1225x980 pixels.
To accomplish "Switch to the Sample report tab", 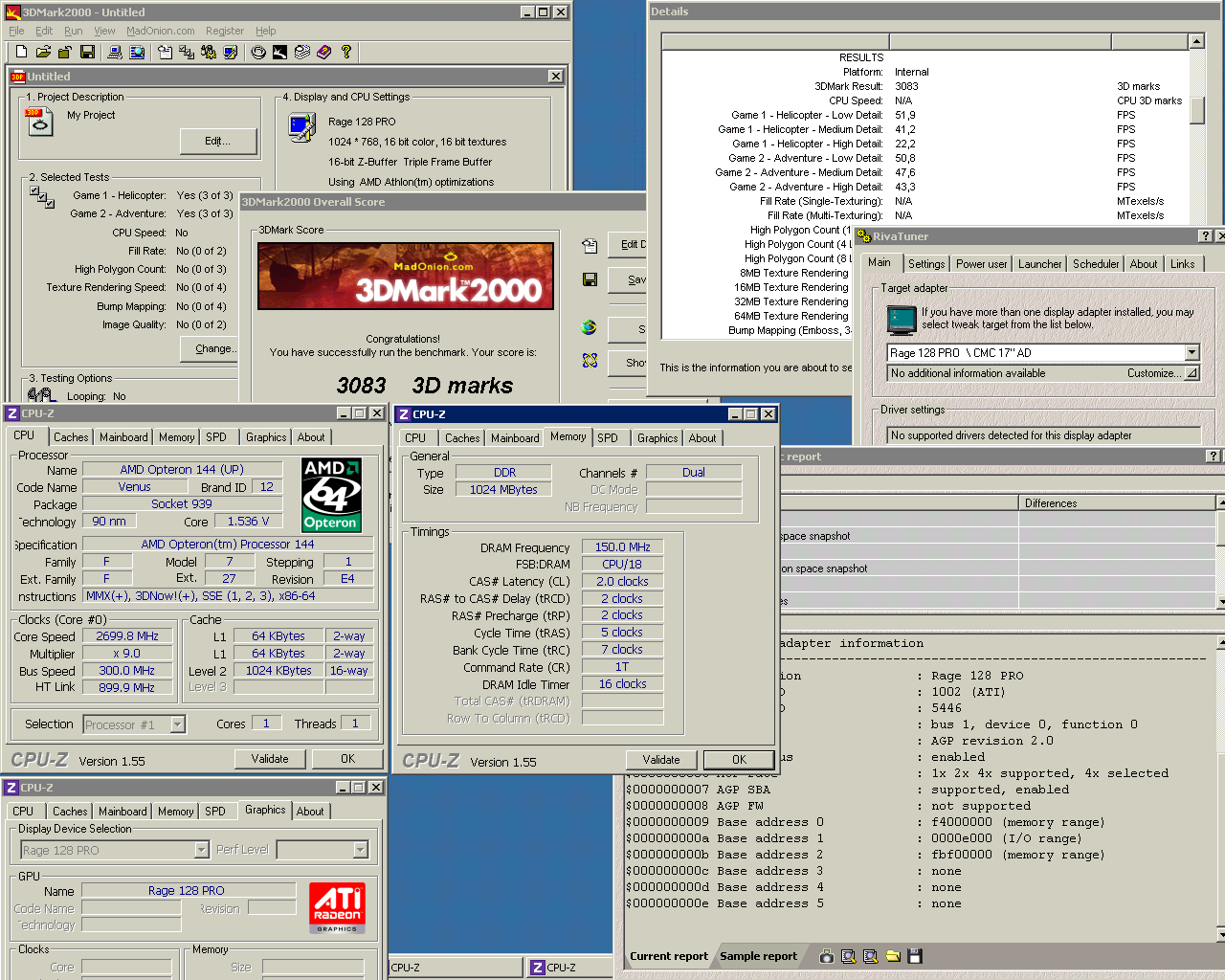I will pos(758,956).
